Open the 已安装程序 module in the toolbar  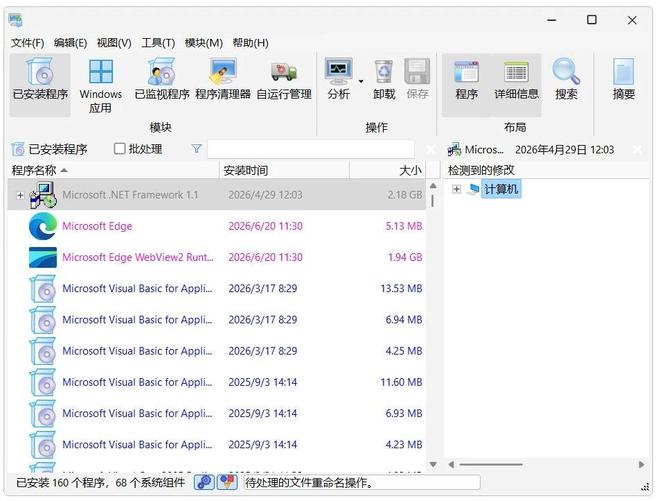point(40,84)
